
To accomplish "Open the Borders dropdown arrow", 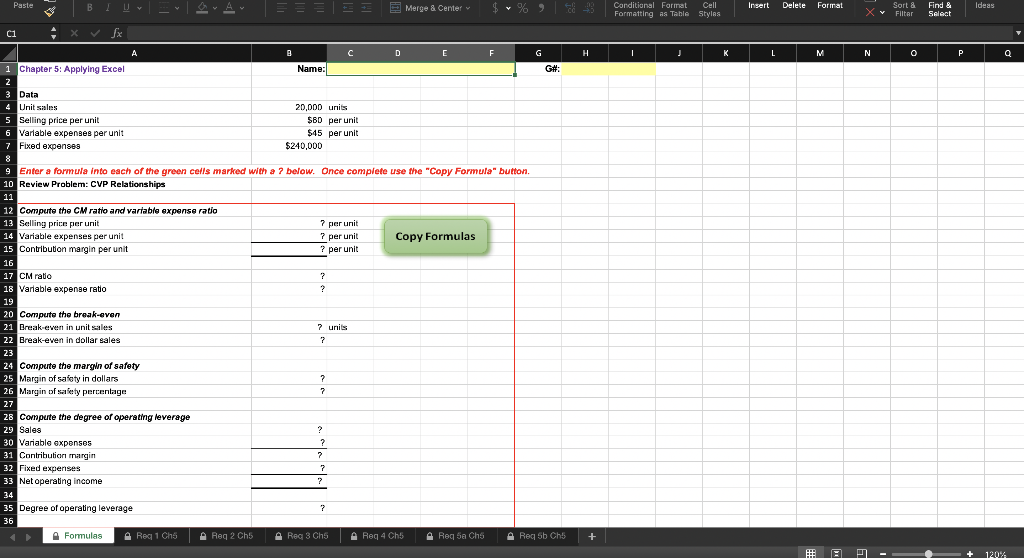I will (x=177, y=8).
